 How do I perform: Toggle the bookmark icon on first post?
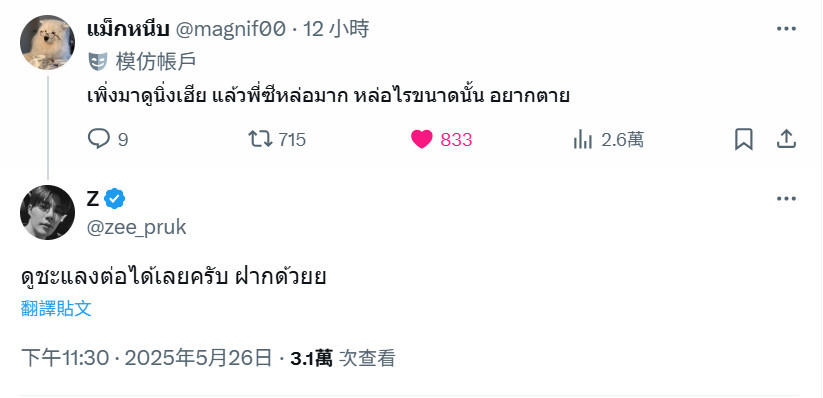[743, 140]
